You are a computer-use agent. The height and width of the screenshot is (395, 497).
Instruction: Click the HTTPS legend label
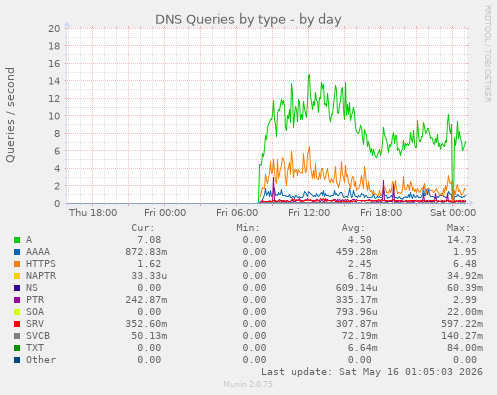pyautogui.click(x=41, y=264)
